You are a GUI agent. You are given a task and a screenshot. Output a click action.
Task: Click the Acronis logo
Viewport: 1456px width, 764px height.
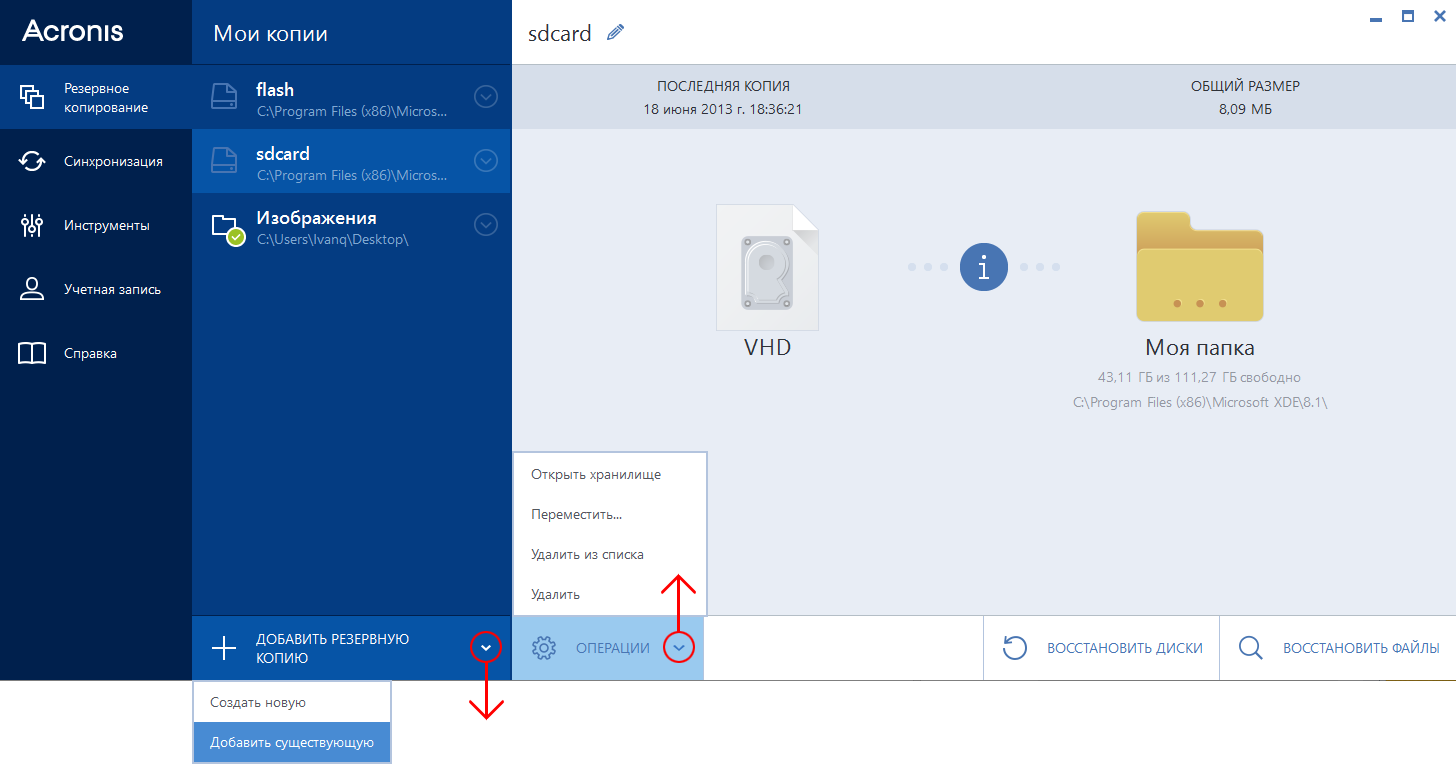[73, 31]
